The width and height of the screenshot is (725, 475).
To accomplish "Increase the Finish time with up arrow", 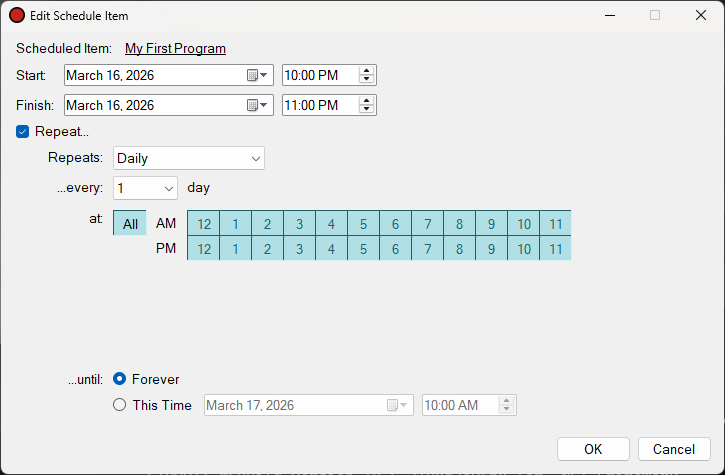I will tap(367, 101).
